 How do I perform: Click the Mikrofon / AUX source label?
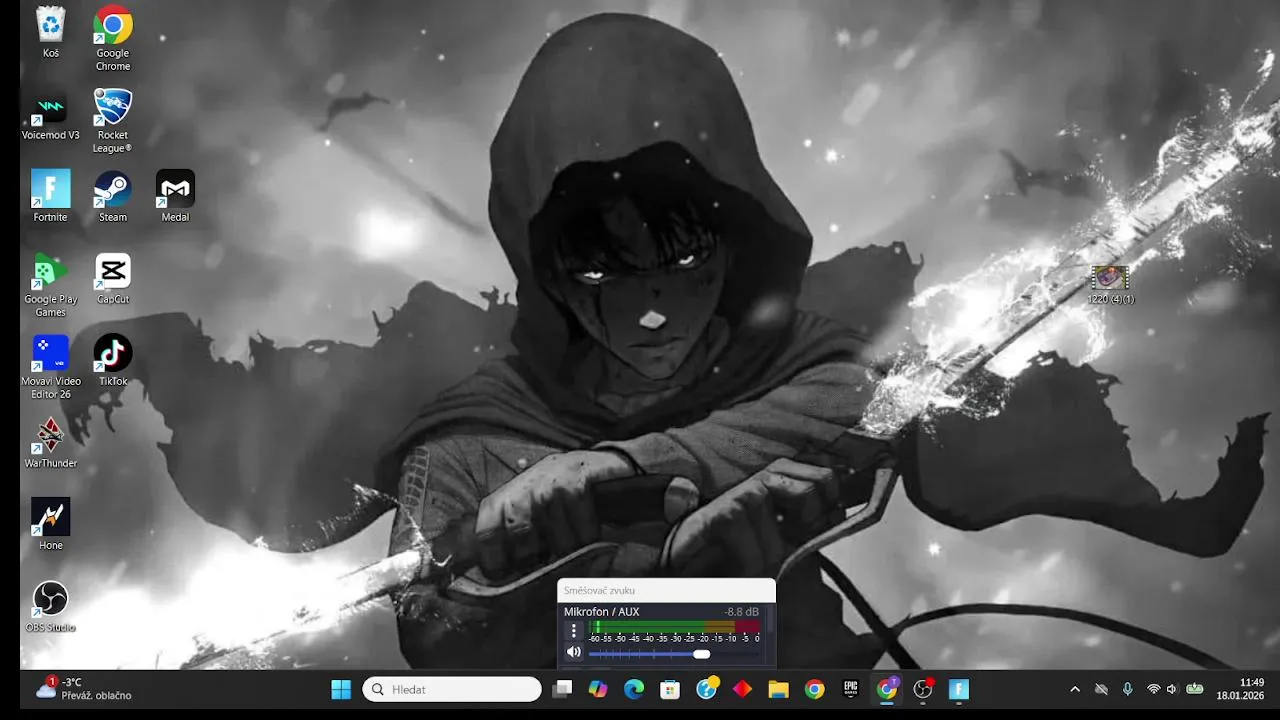[x=601, y=612]
